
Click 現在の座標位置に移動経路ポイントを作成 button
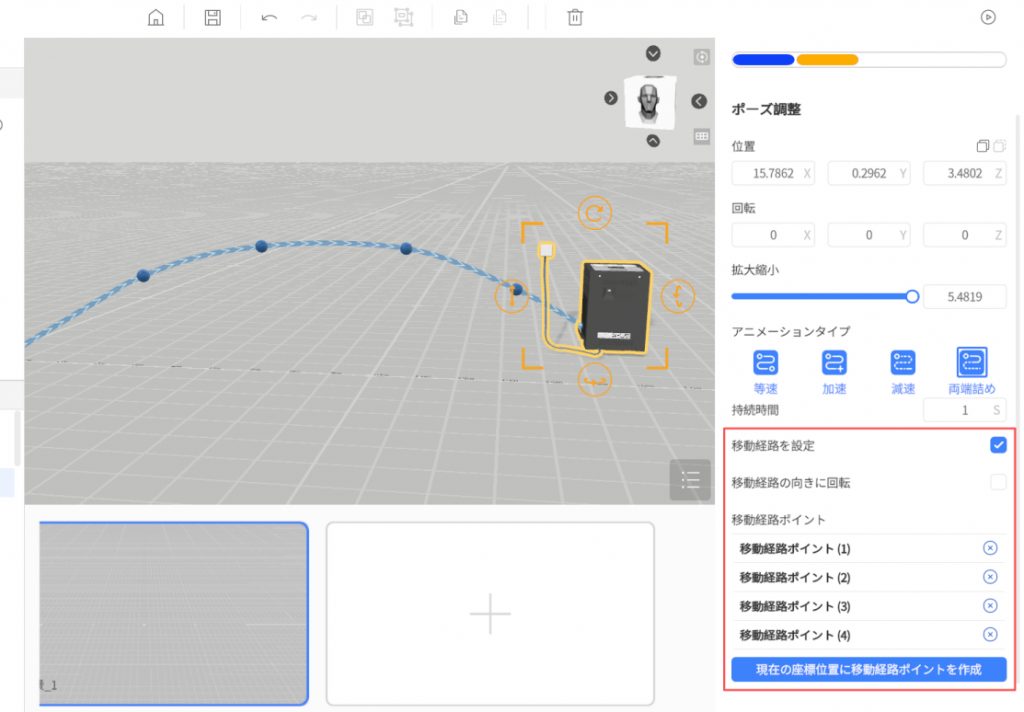click(868, 670)
